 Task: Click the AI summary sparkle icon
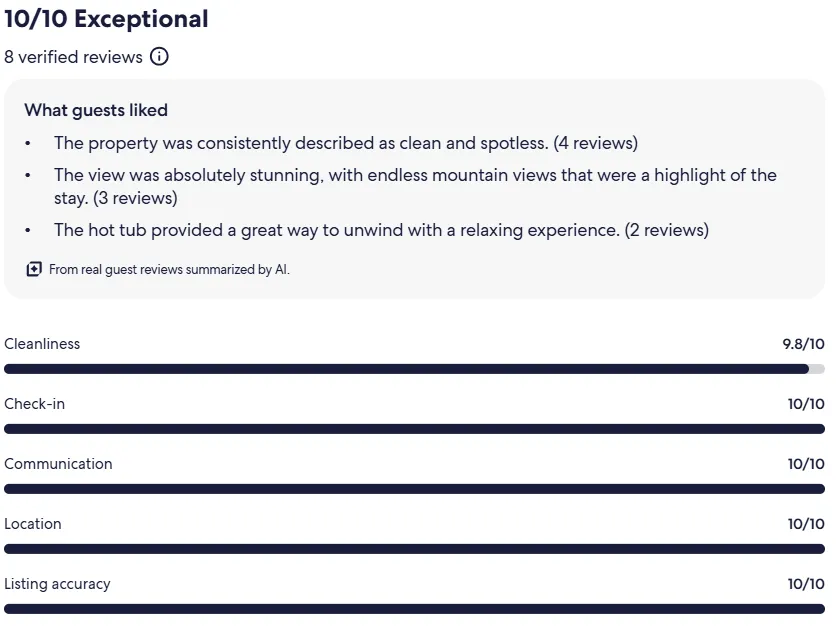34,269
